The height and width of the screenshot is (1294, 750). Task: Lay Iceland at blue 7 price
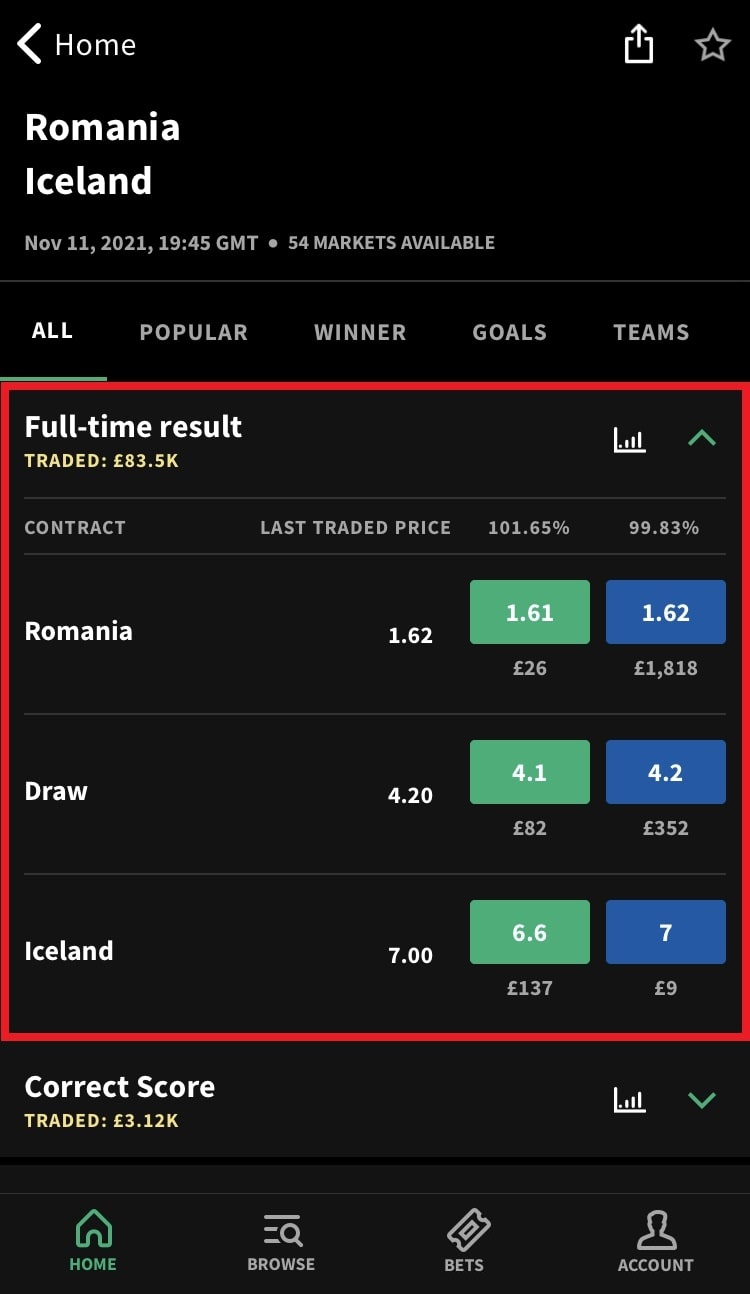coord(666,932)
